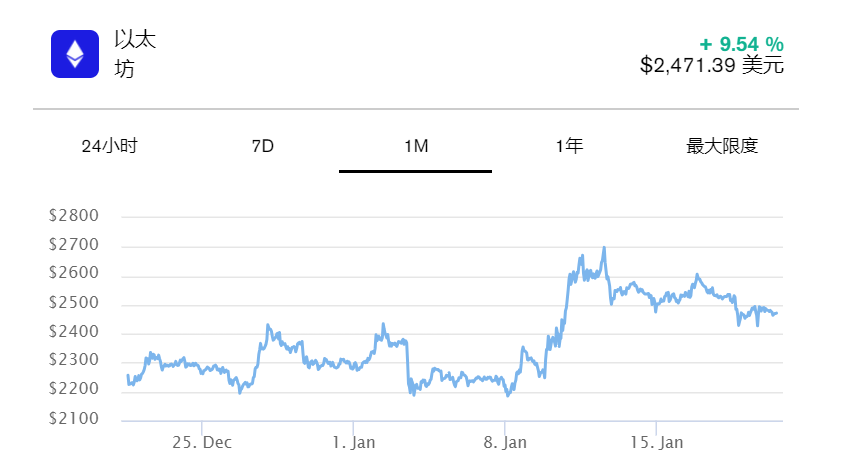Click the $2100 axis label

[x=74, y=419]
